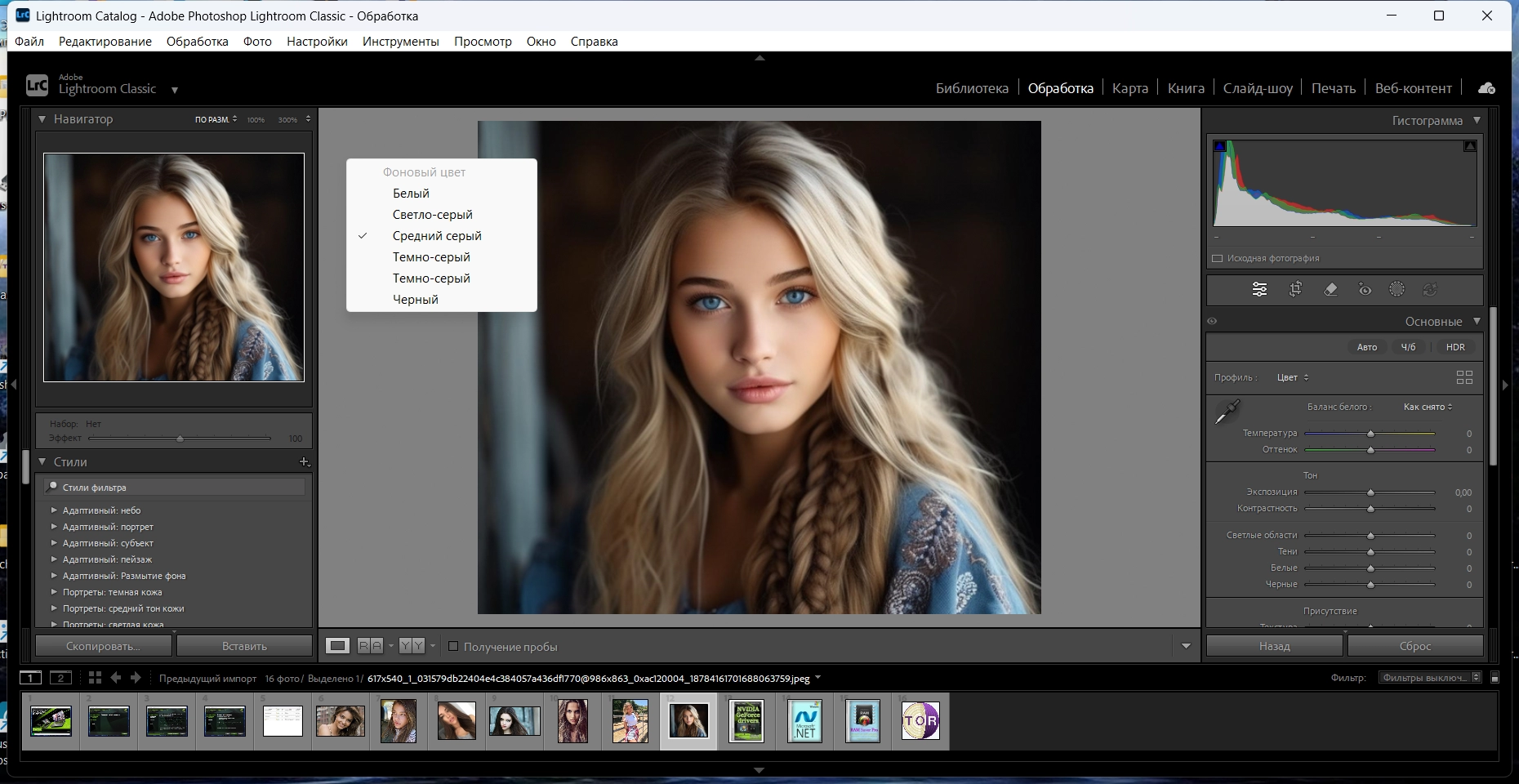Open the masking tool
This screenshot has width=1519, height=784.
(1397, 289)
